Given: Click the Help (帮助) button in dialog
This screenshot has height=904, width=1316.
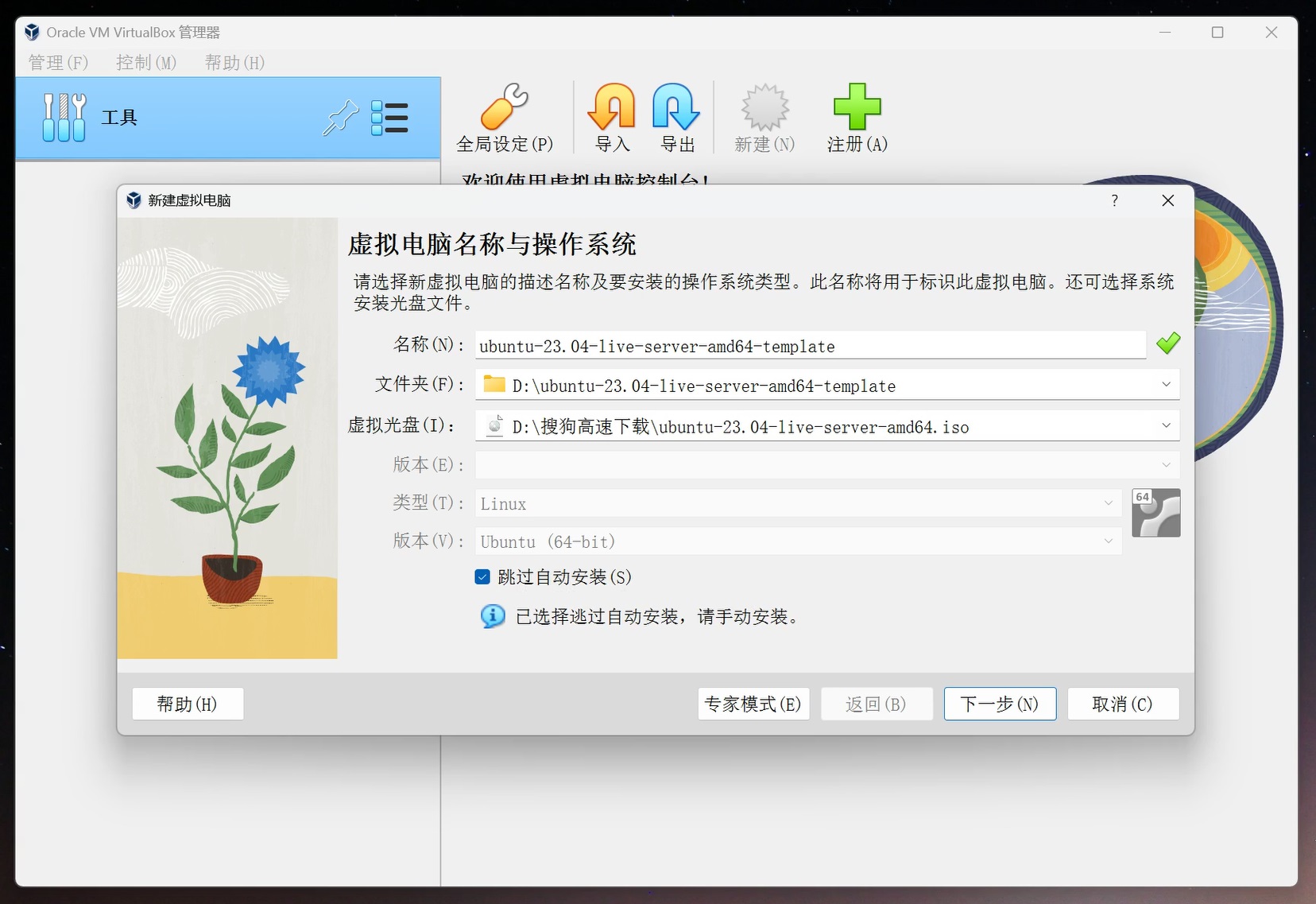Looking at the screenshot, I should [188, 704].
